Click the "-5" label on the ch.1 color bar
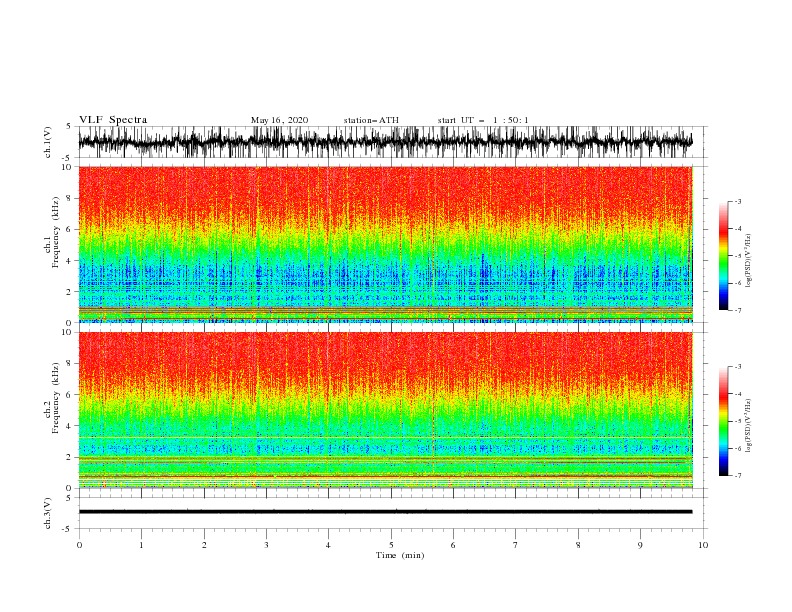The height and width of the screenshot is (612, 792). pyautogui.click(x=737, y=256)
